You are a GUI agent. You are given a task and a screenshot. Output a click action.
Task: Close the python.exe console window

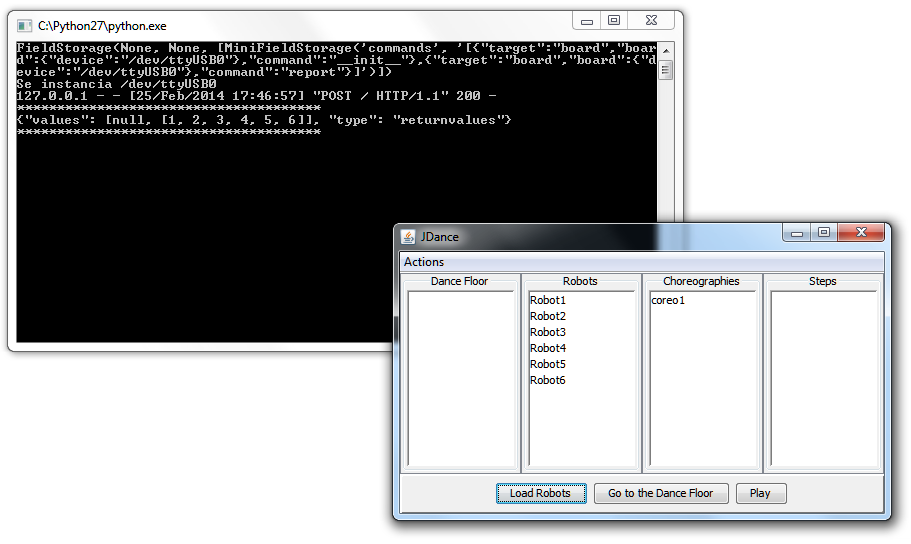tap(651, 20)
